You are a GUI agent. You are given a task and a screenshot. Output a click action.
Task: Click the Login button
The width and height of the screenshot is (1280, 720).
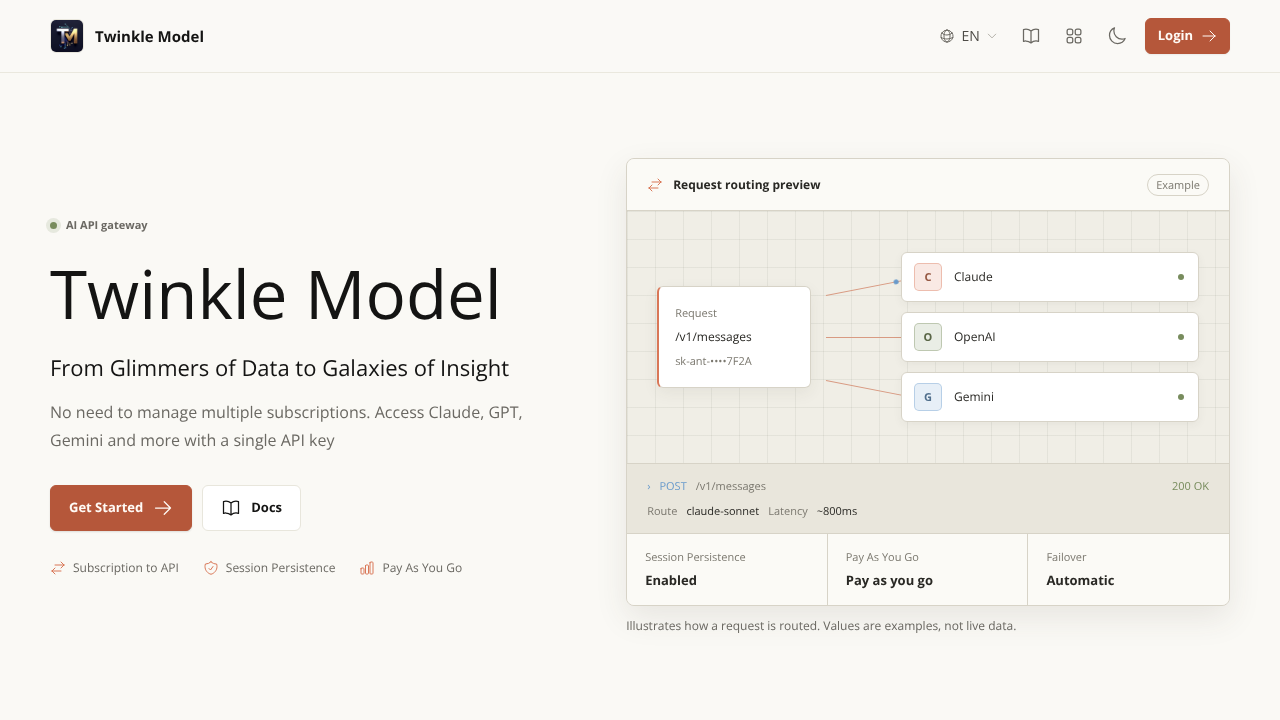click(1187, 36)
